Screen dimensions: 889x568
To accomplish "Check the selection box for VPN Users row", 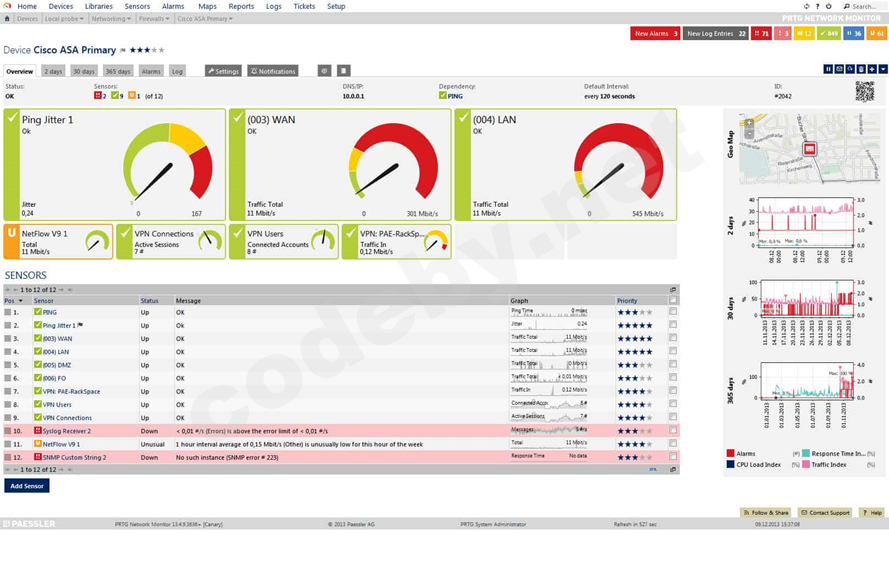I will pyautogui.click(x=673, y=404).
